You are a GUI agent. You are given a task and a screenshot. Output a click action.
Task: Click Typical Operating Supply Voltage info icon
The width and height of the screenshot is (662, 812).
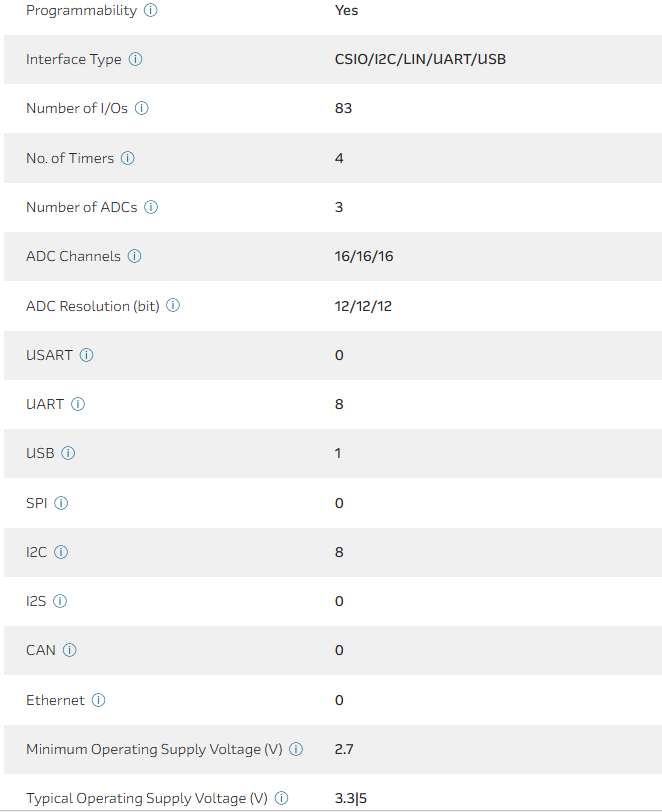282,798
